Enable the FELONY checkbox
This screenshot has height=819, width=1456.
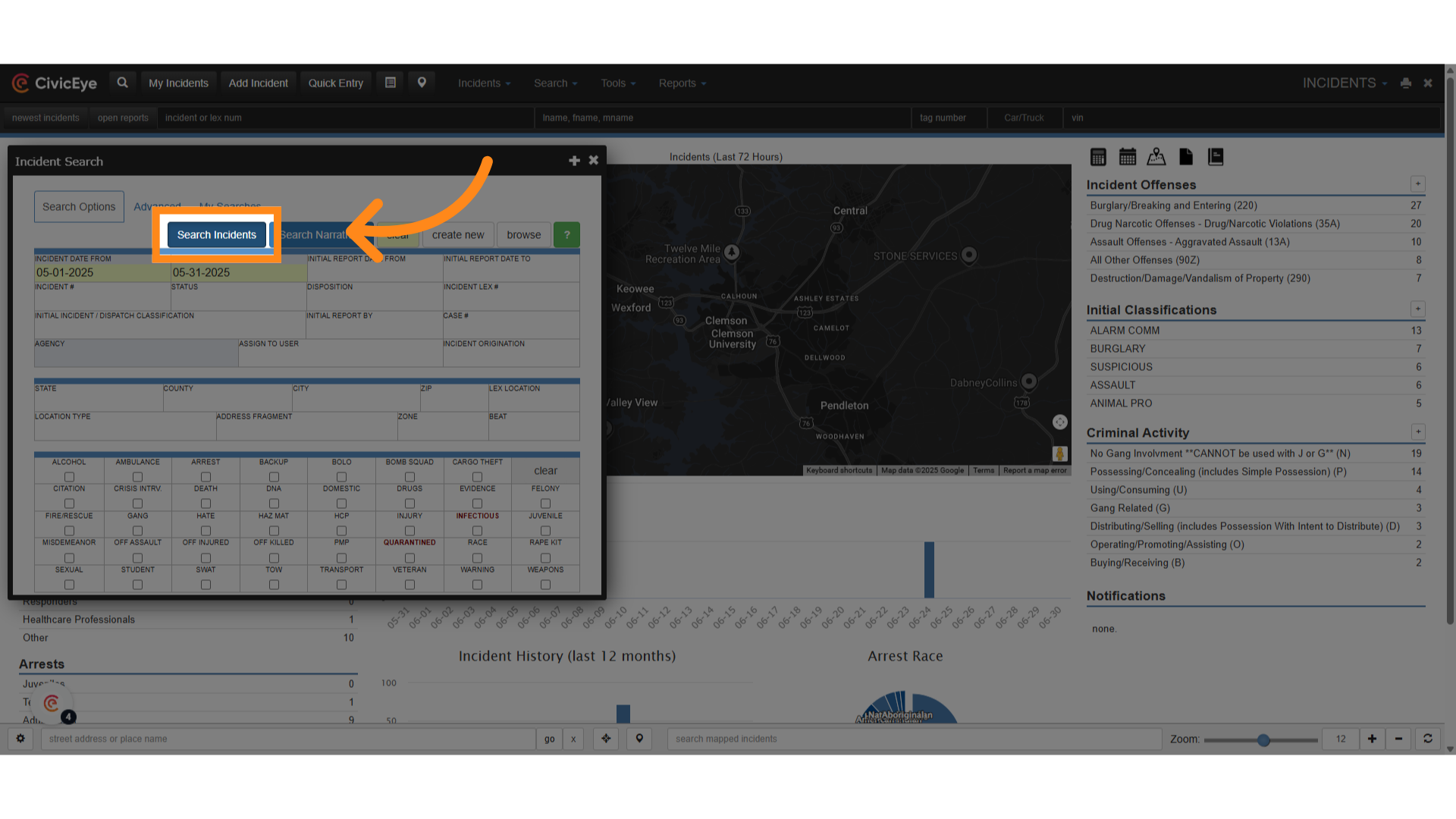pyautogui.click(x=545, y=504)
